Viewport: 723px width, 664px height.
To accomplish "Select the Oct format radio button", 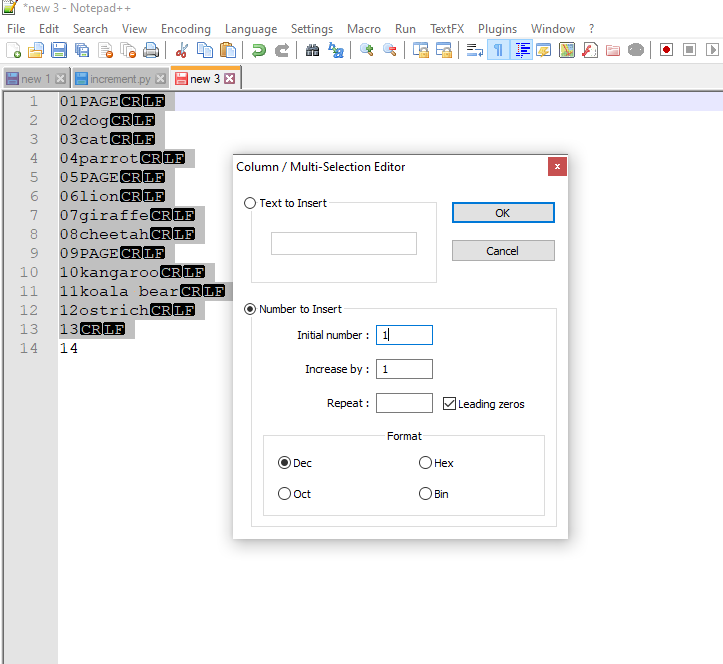I will click(x=284, y=494).
